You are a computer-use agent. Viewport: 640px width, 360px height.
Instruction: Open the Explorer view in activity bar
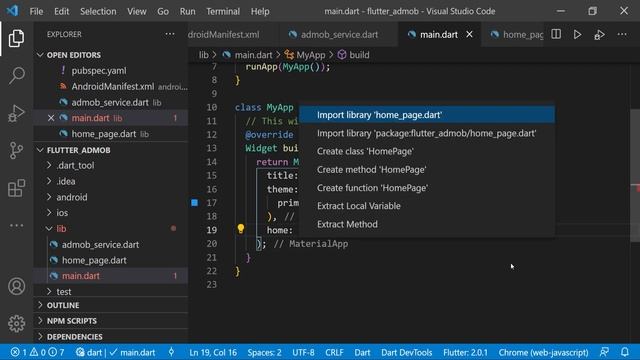tap(16, 38)
